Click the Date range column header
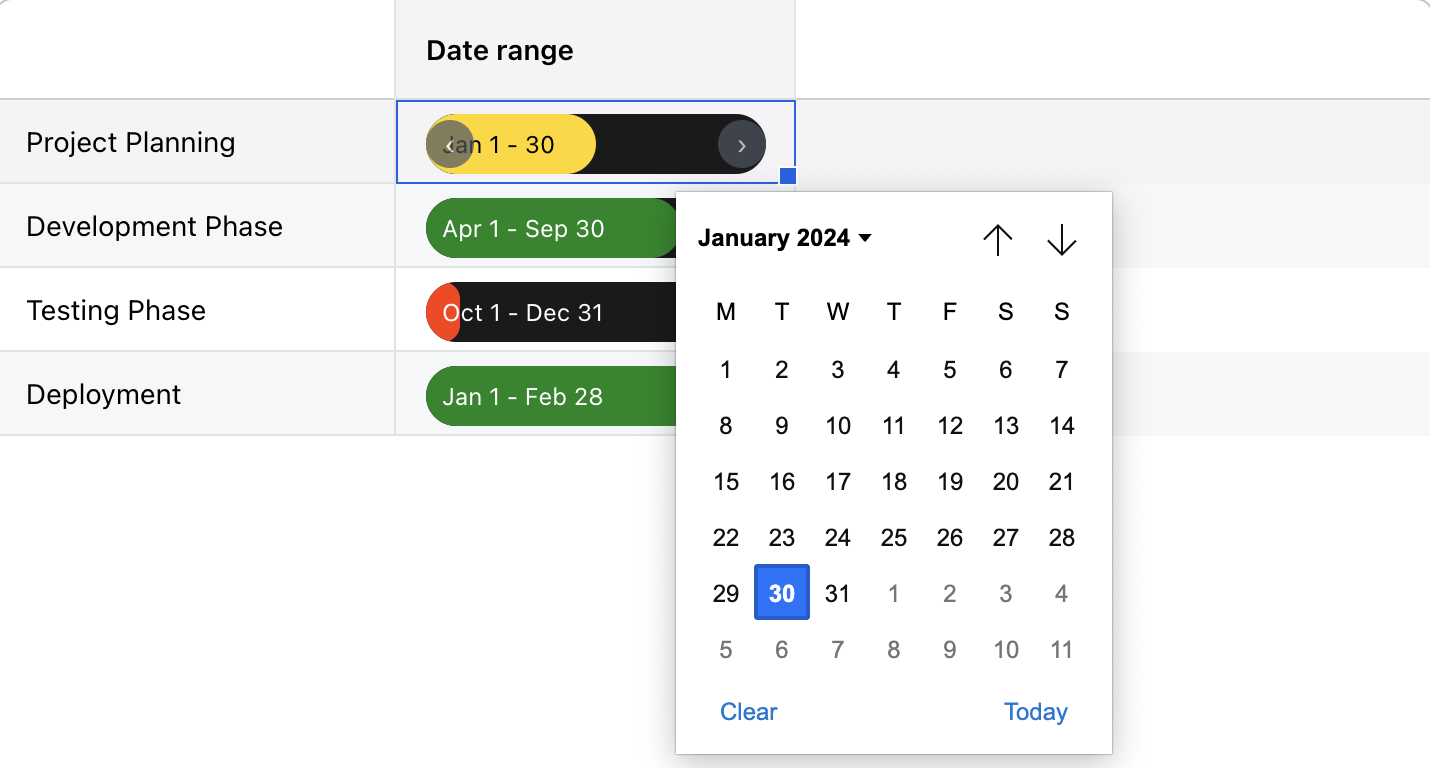This screenshot has height=768, width=1430. pos(499,50)
